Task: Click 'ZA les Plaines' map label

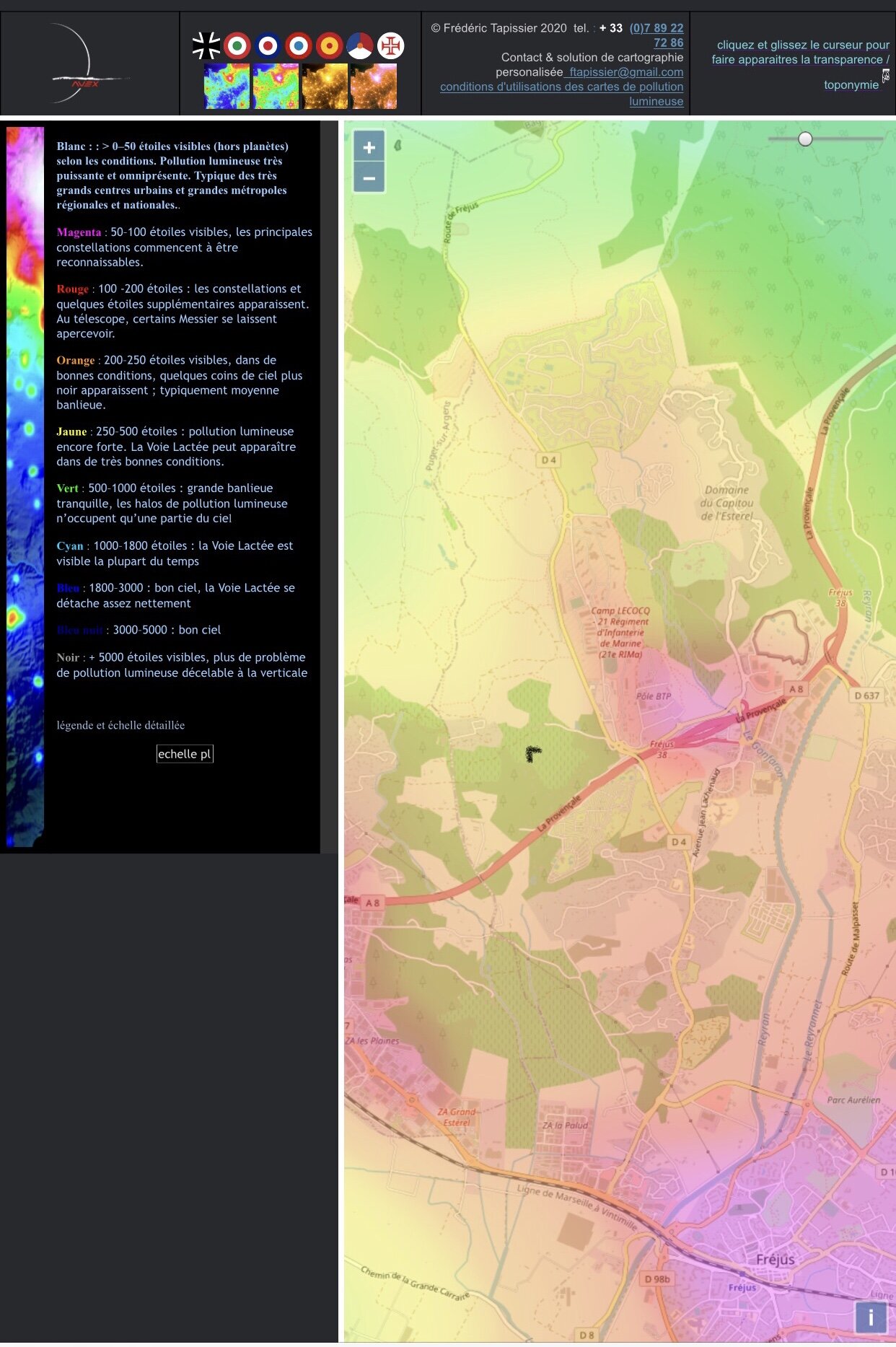Action: pos(372,1041)
